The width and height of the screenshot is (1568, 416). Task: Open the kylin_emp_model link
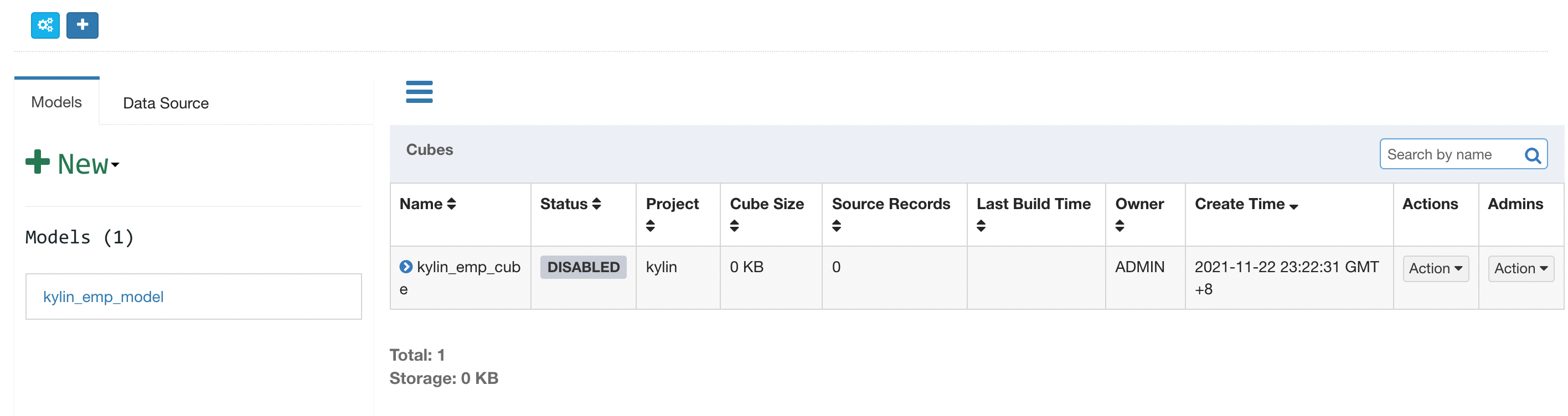[104, 297]
